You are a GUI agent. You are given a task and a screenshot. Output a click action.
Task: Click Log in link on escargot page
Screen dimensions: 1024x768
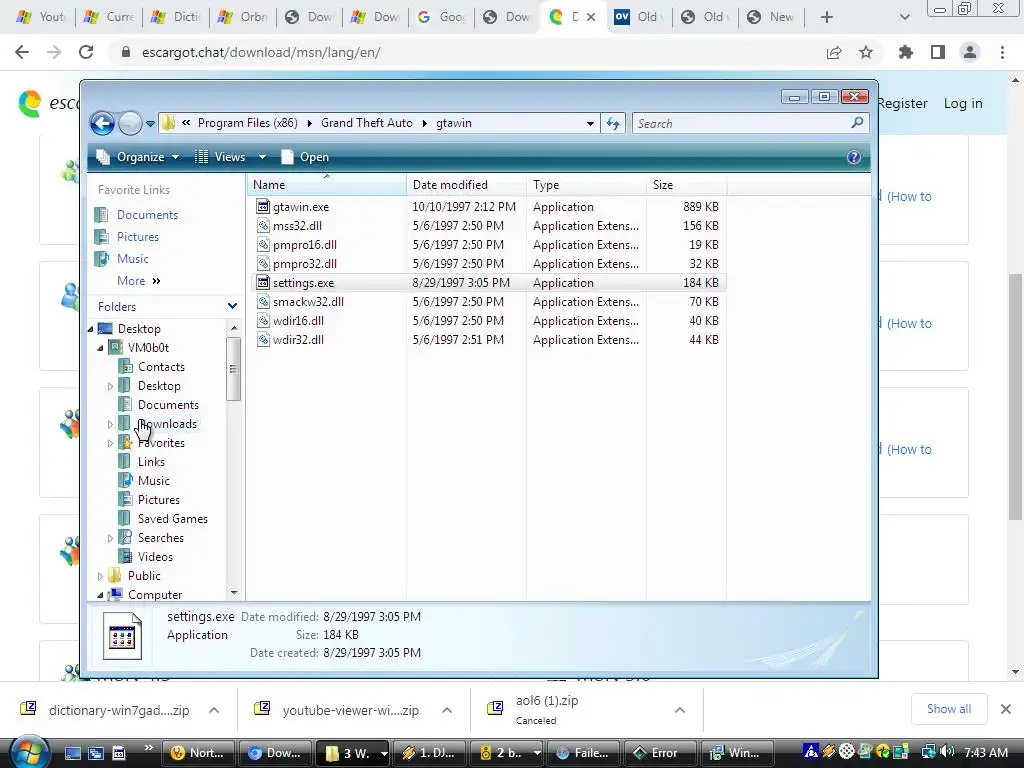point(963,103)
